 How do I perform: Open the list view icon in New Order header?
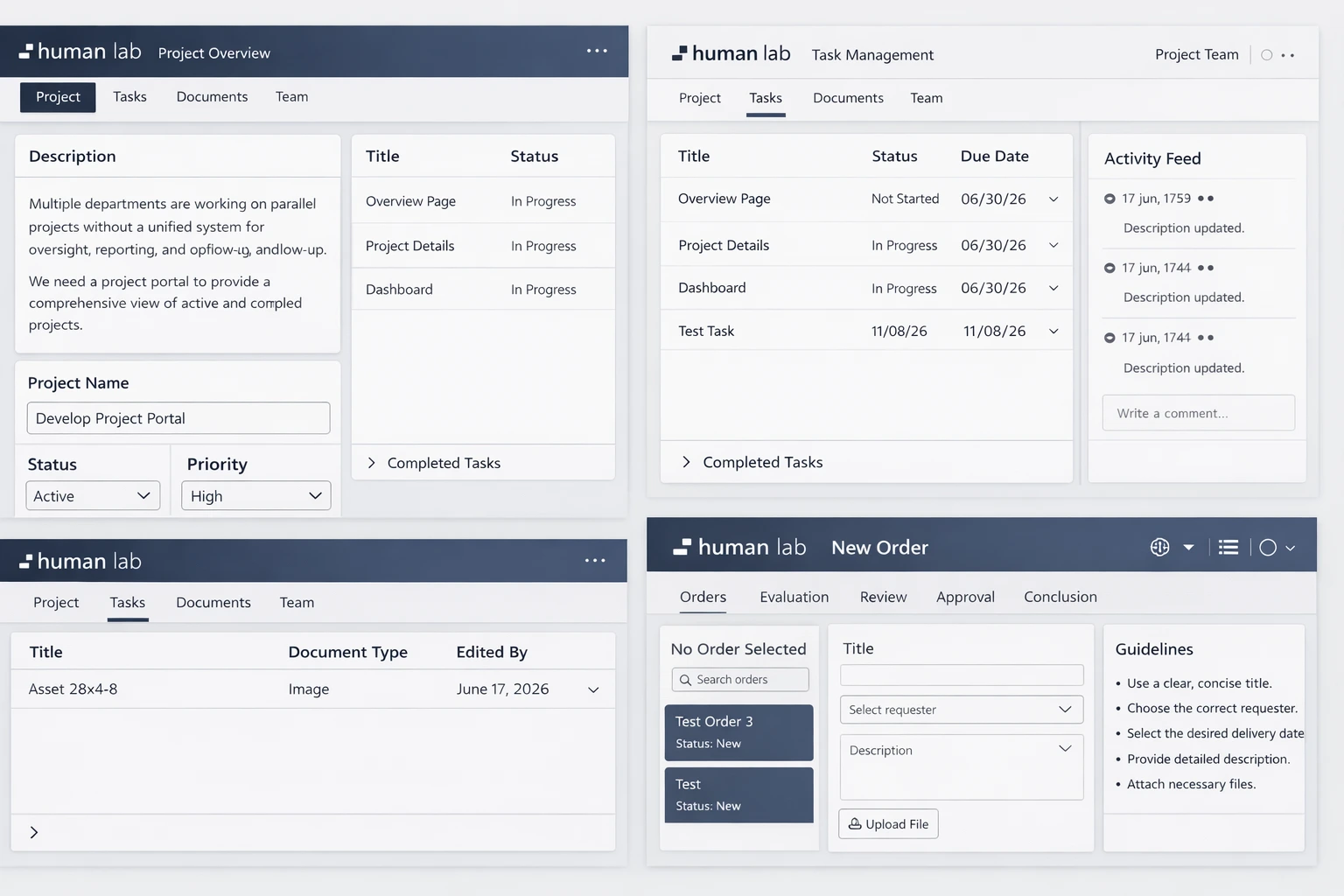pyautogui.click(x=1228, y=547)
